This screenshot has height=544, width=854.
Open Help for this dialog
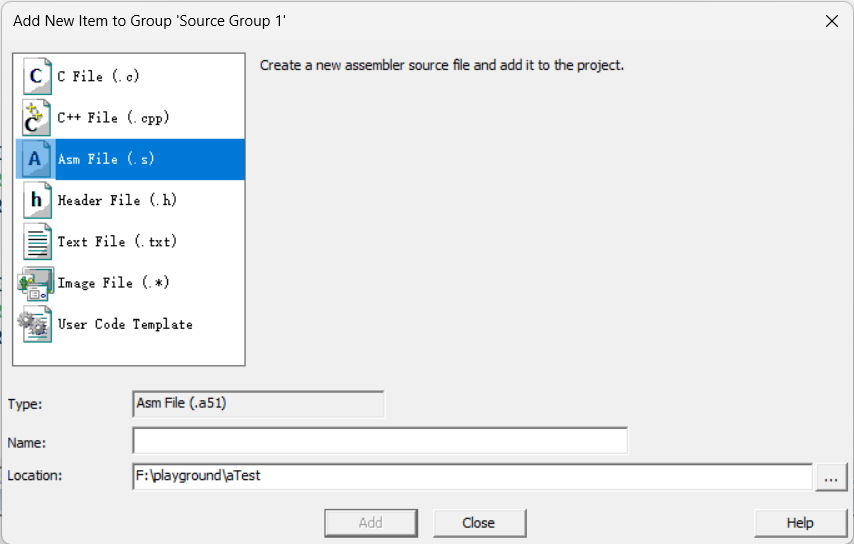coord(800,523)
